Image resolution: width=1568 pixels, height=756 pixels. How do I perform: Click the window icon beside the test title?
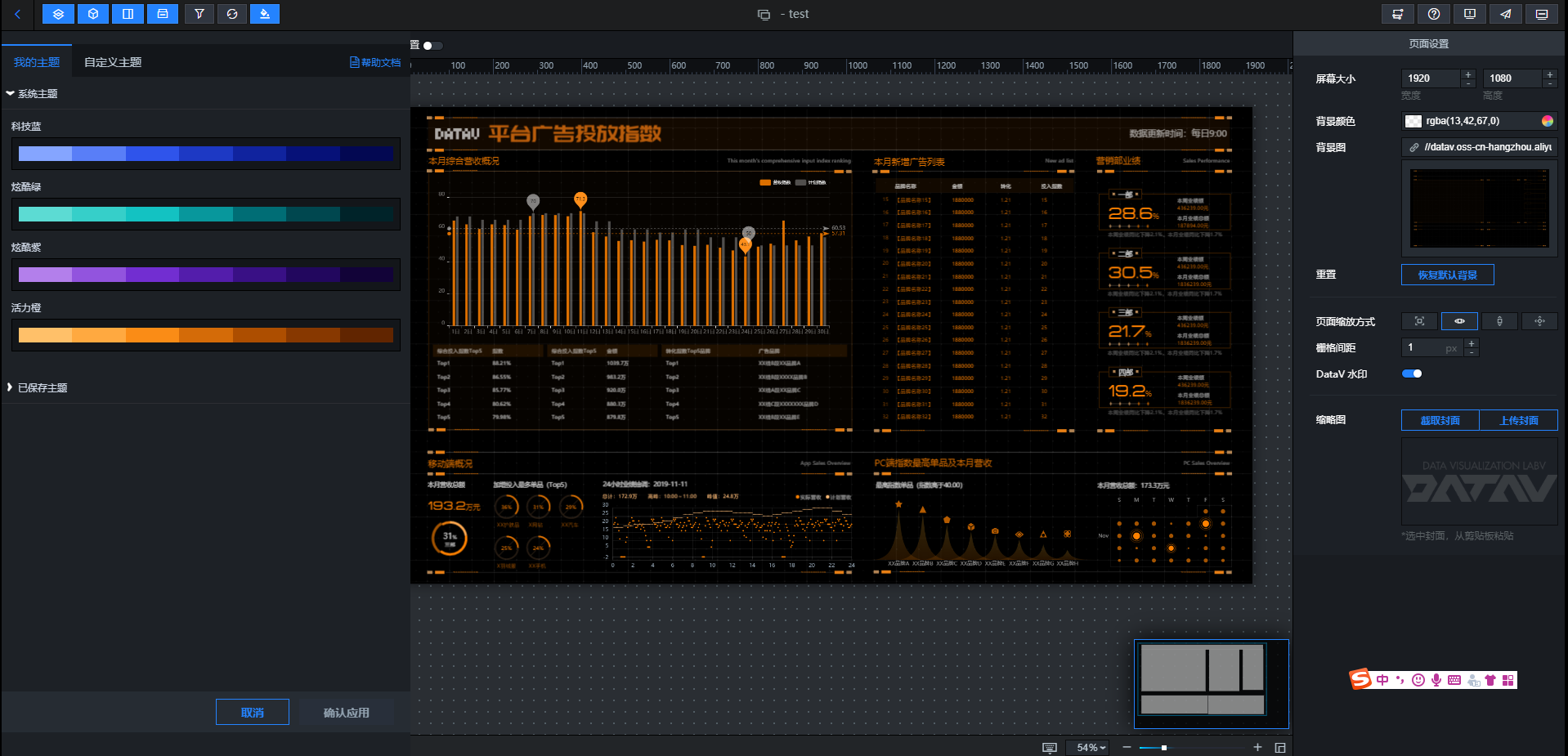(764, 14)
